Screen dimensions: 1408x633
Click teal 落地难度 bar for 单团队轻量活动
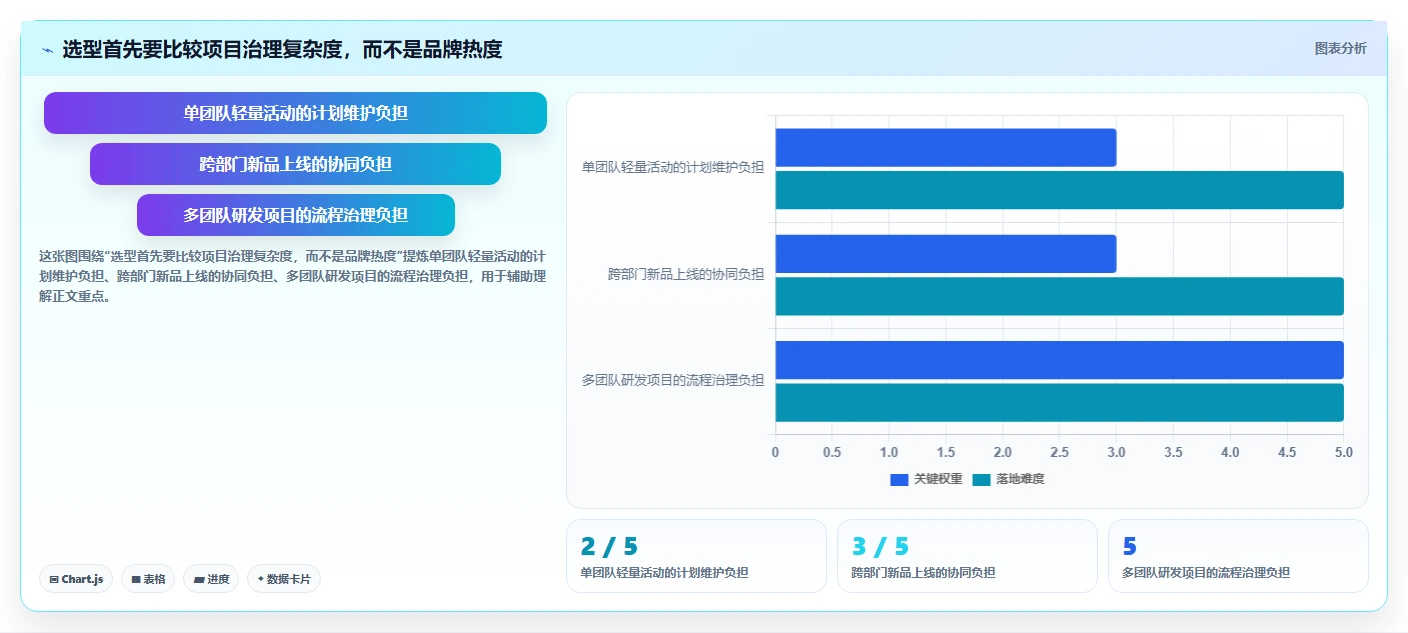(1059, 190)
